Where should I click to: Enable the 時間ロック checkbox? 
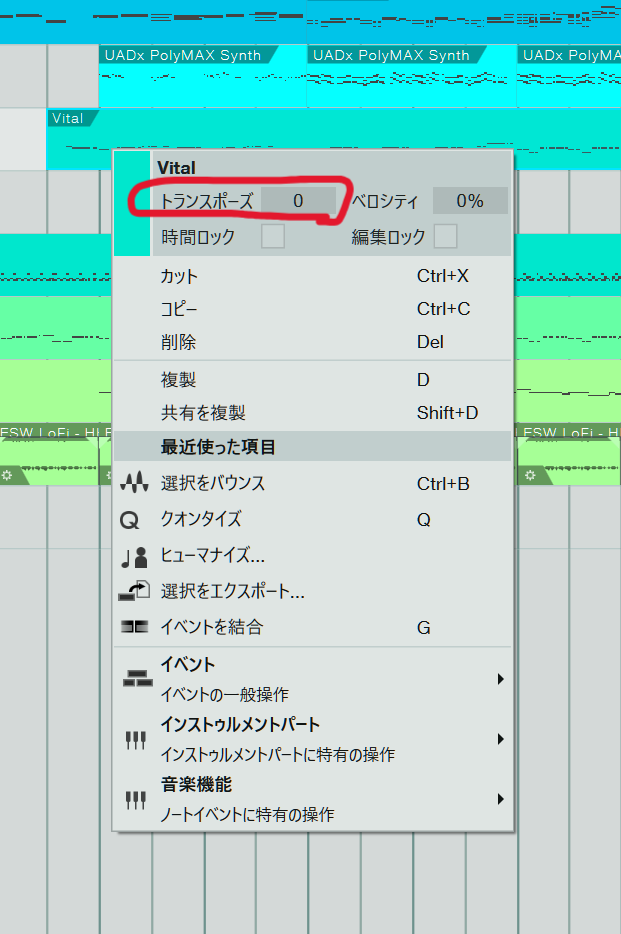point(273,236)
